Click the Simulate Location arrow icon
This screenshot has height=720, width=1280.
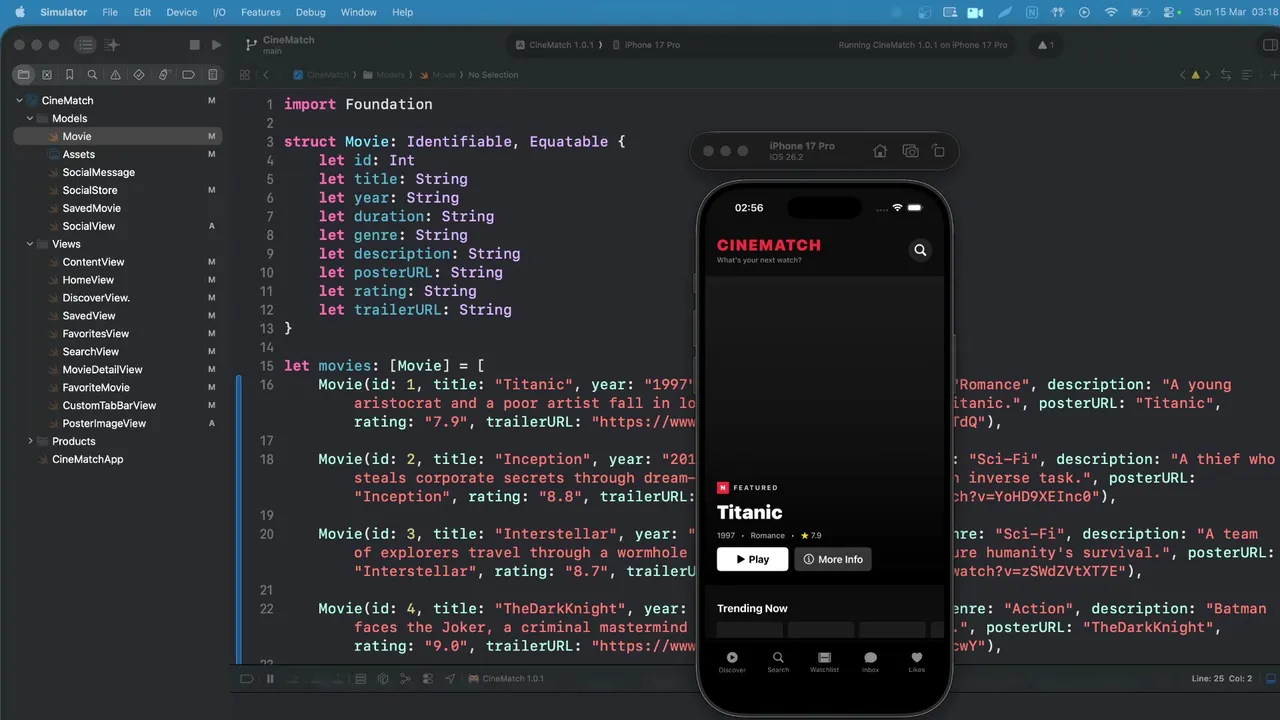449,679
